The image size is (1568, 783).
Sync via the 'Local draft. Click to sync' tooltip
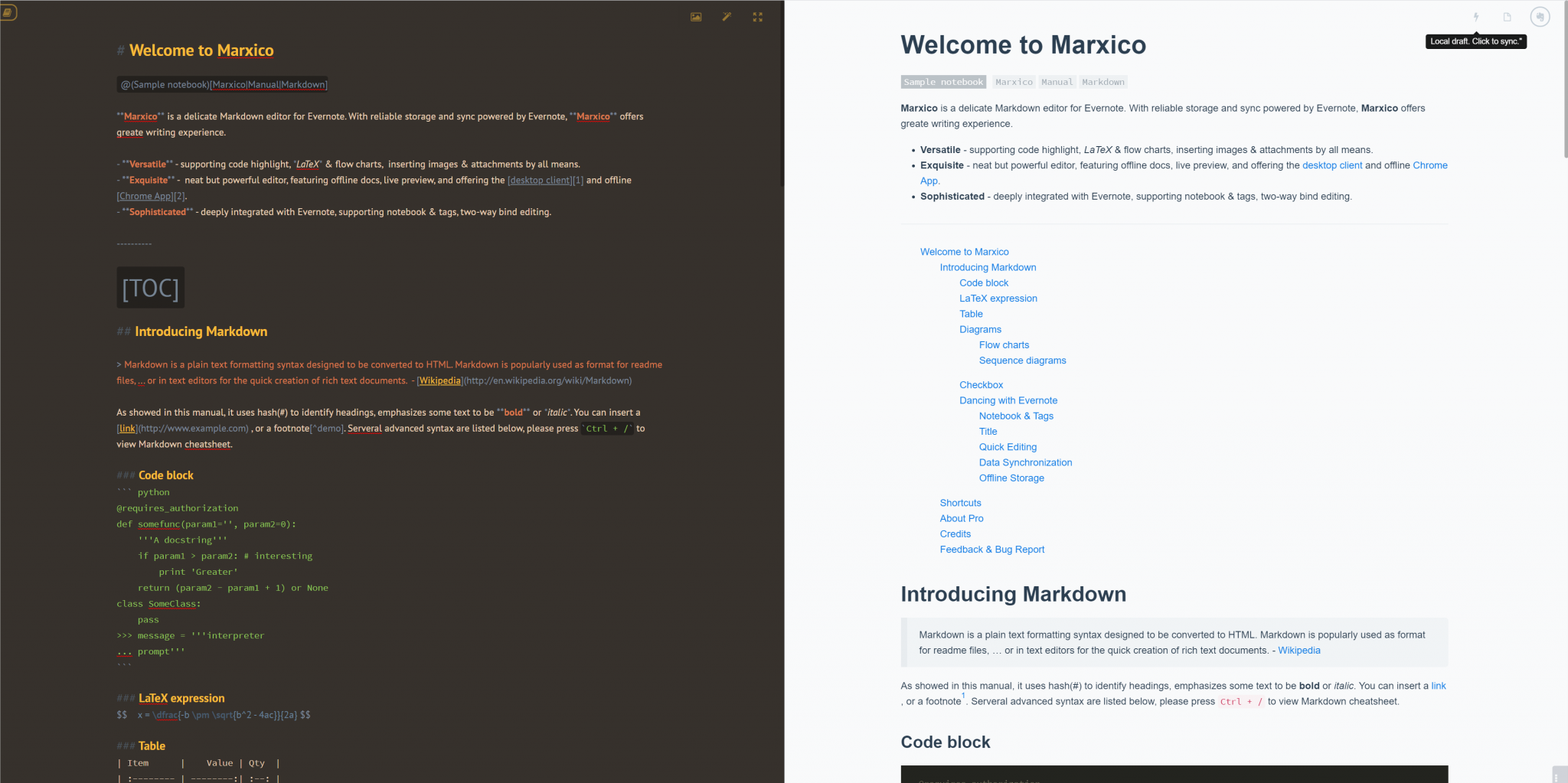[1476, 41]
